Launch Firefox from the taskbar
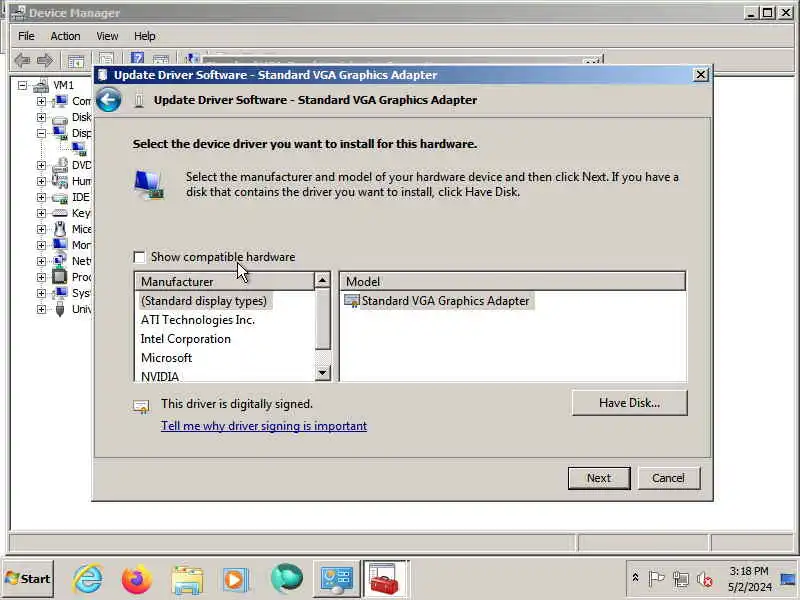Viewport: 800px width, 600px height. [x=136, y=579]
